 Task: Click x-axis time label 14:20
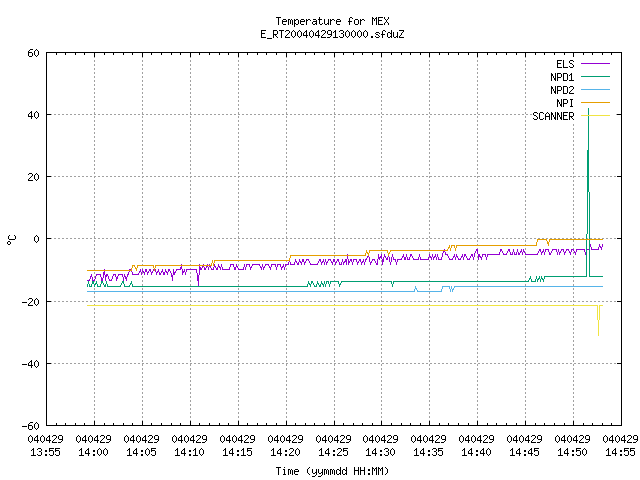(285, 452)
